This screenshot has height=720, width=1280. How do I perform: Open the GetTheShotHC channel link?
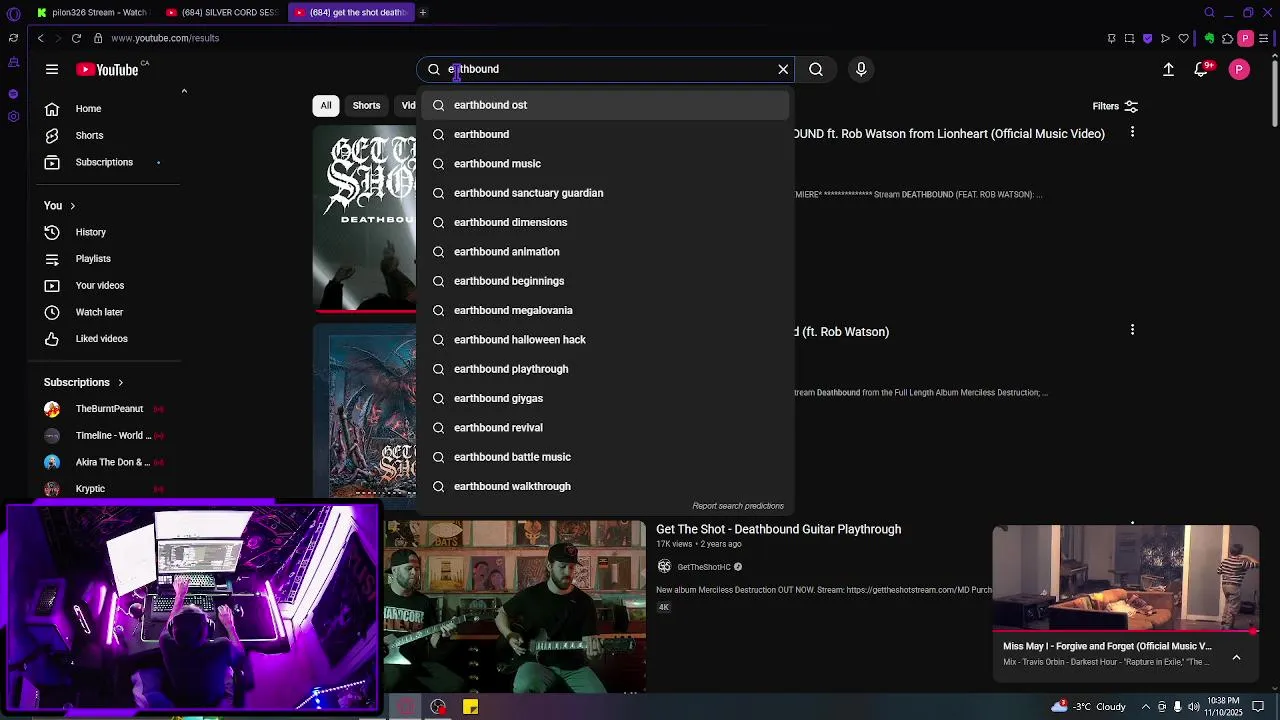(x=704, y=567)
